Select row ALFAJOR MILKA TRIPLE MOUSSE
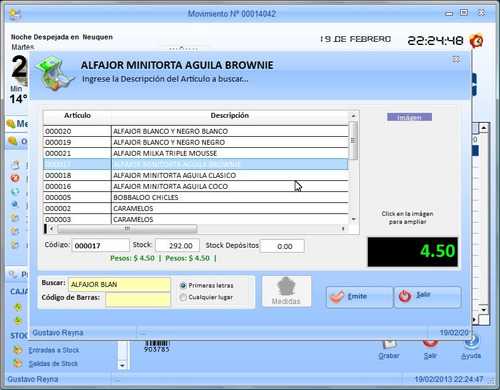 (x=196, y=153)
